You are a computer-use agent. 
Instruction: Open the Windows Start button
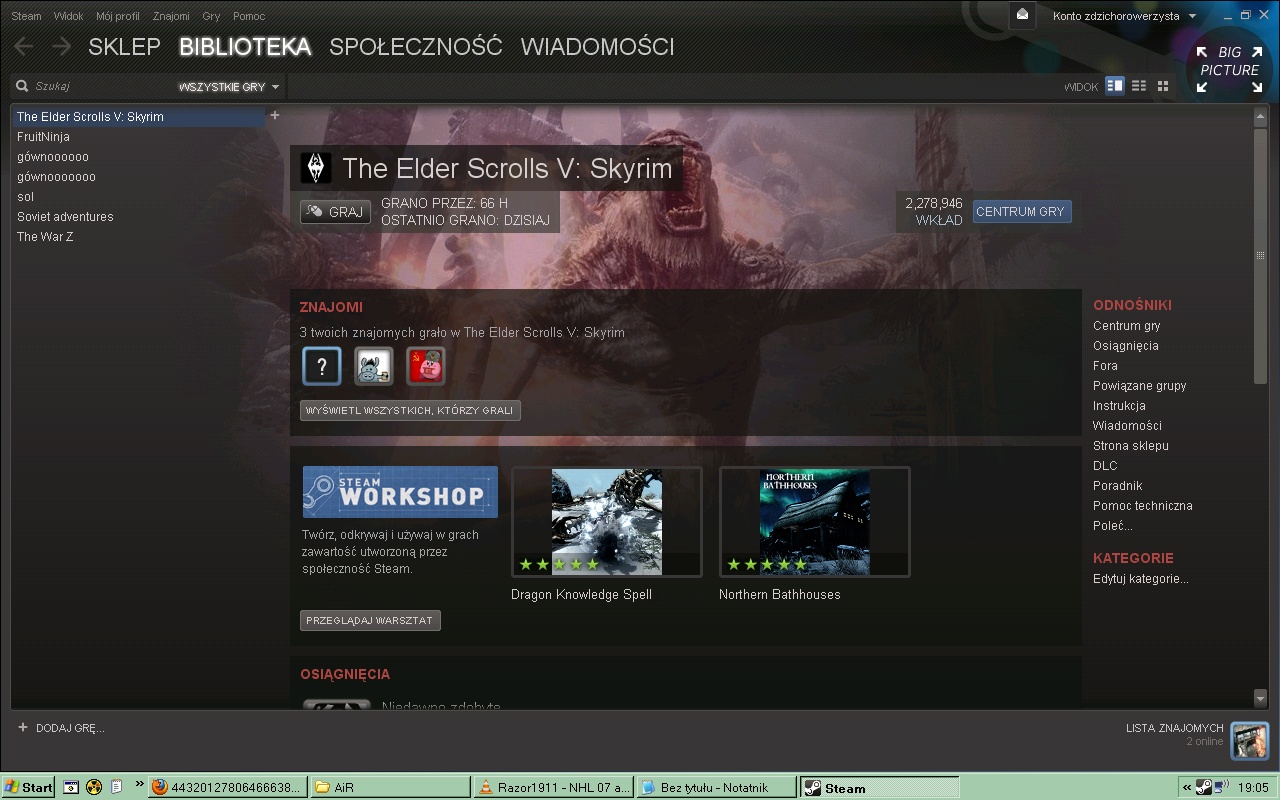(28, 787)
